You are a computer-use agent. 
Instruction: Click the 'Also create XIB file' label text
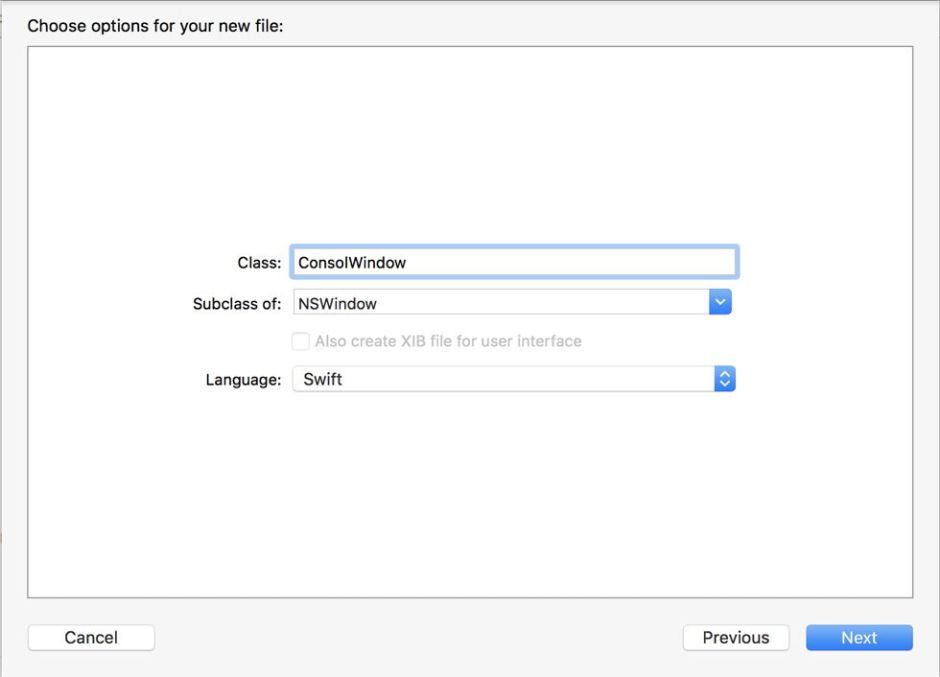click(447, 341)
